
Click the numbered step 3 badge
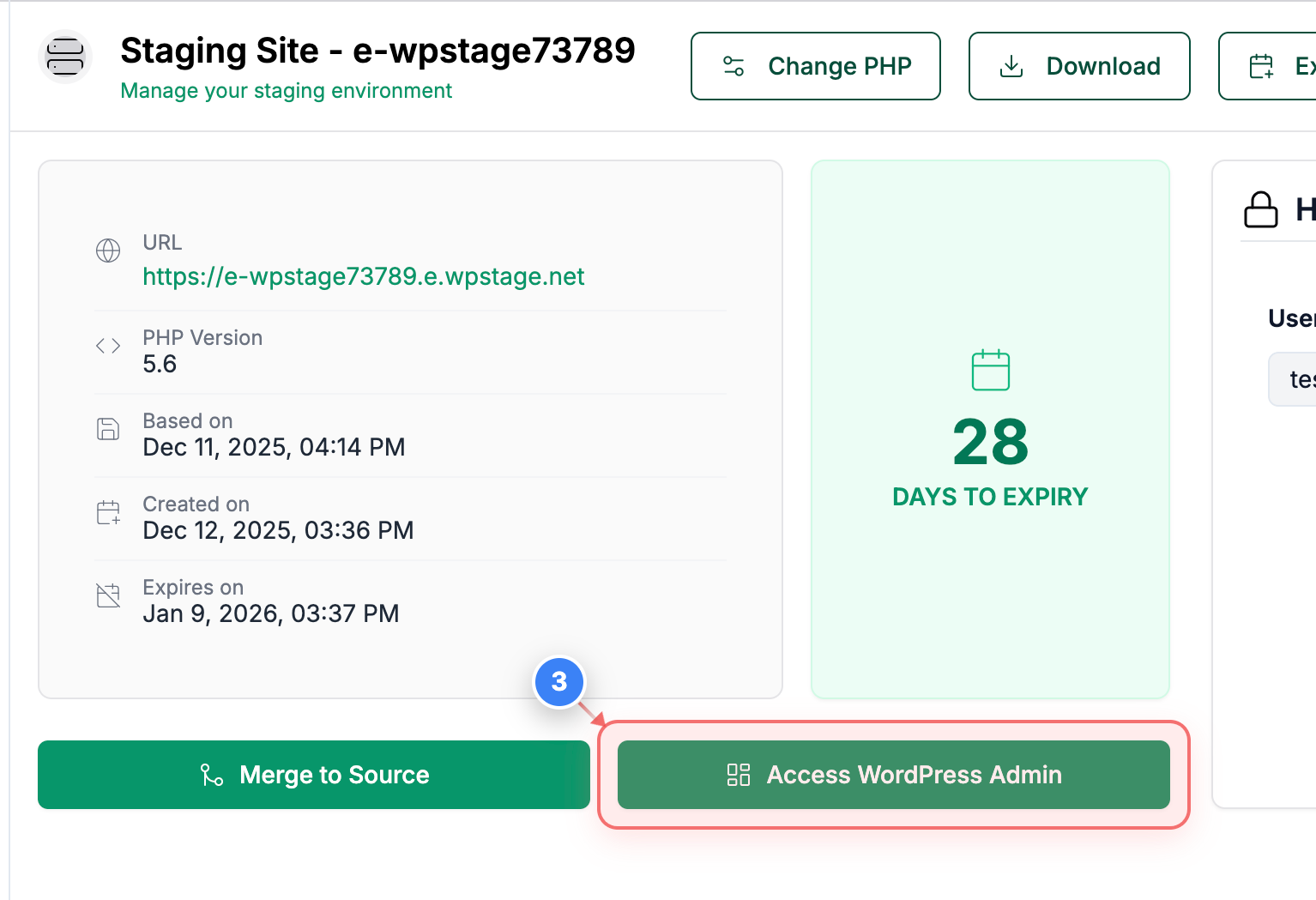coord(558,682)
